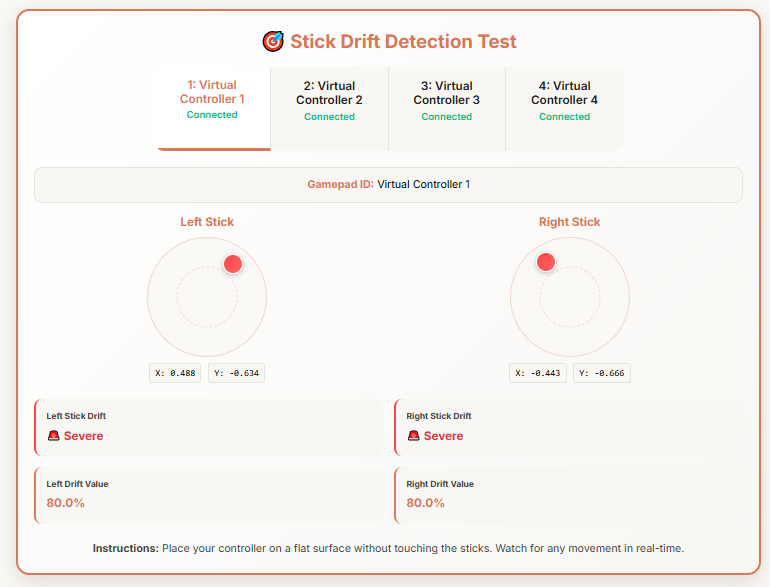Open the Virtual Controller 3 tab

(x=446, y=100)
